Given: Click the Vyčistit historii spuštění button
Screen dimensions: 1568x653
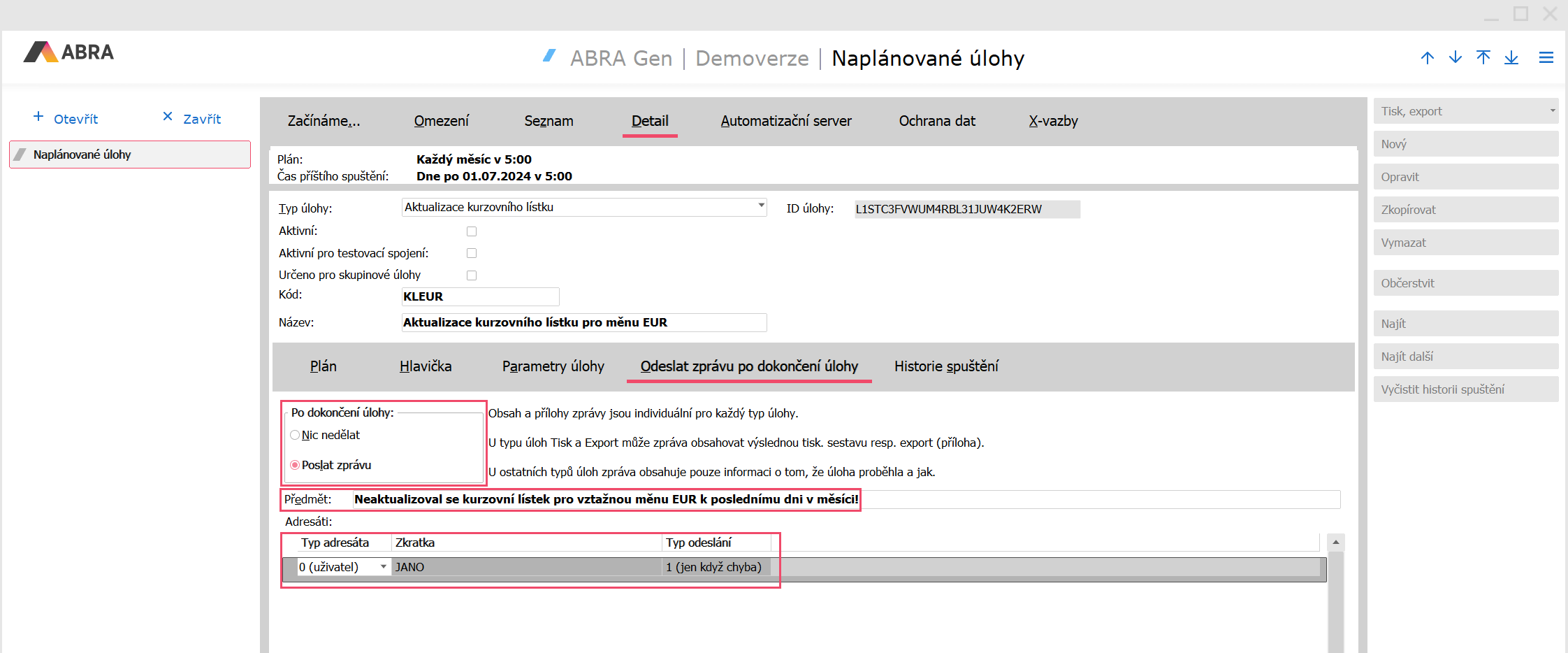Looking at the screenshot, I should coord(1465,389).
